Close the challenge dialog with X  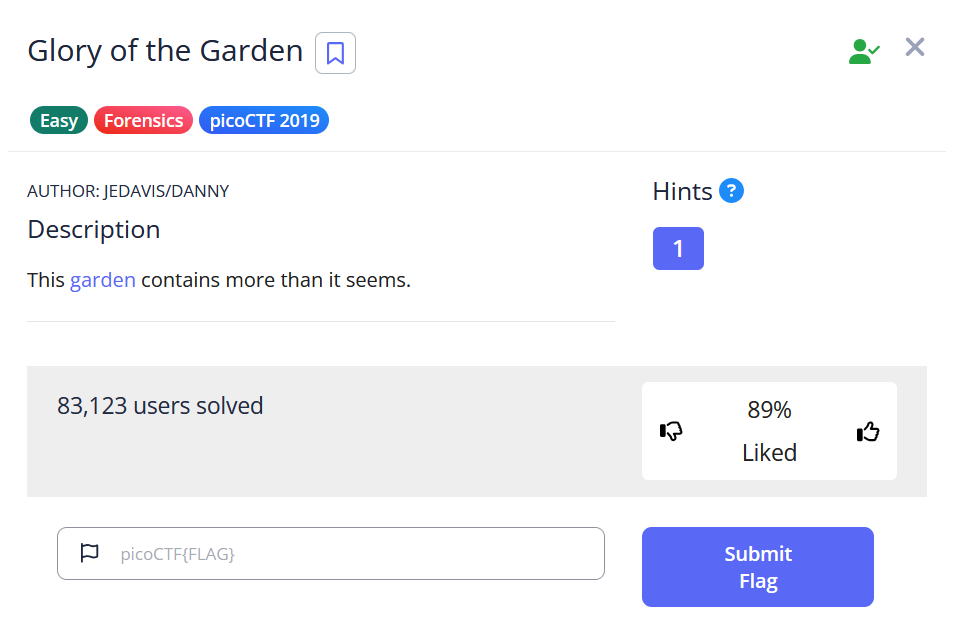tap(914, 47)
